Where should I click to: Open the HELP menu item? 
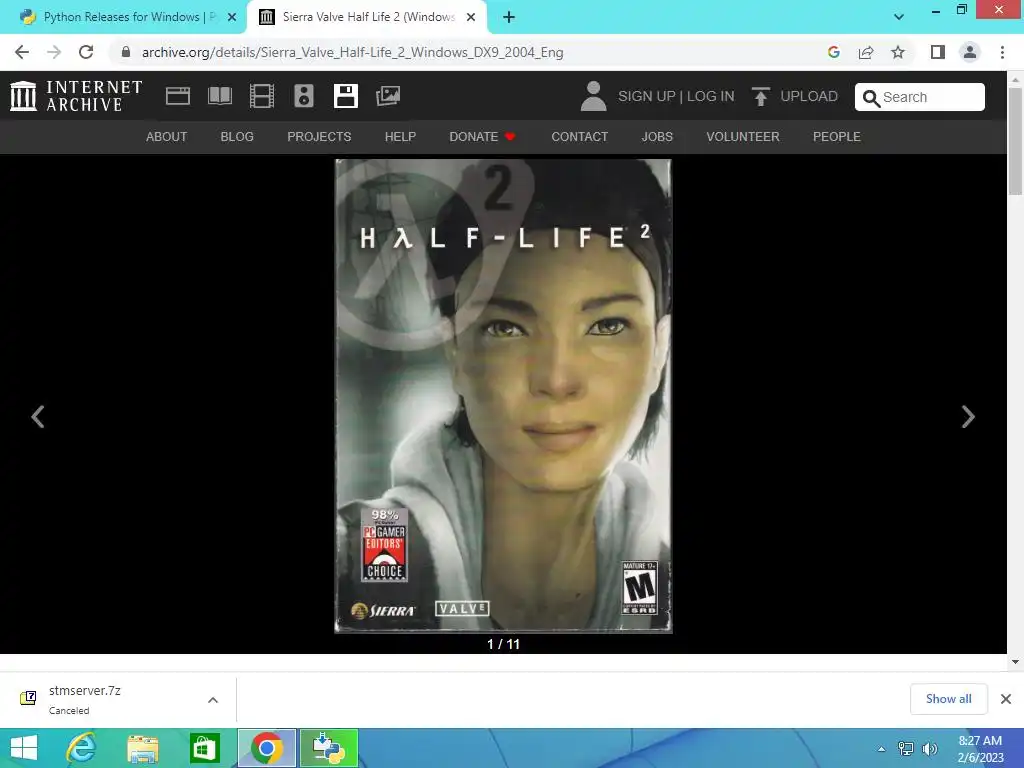coord(400,136)
